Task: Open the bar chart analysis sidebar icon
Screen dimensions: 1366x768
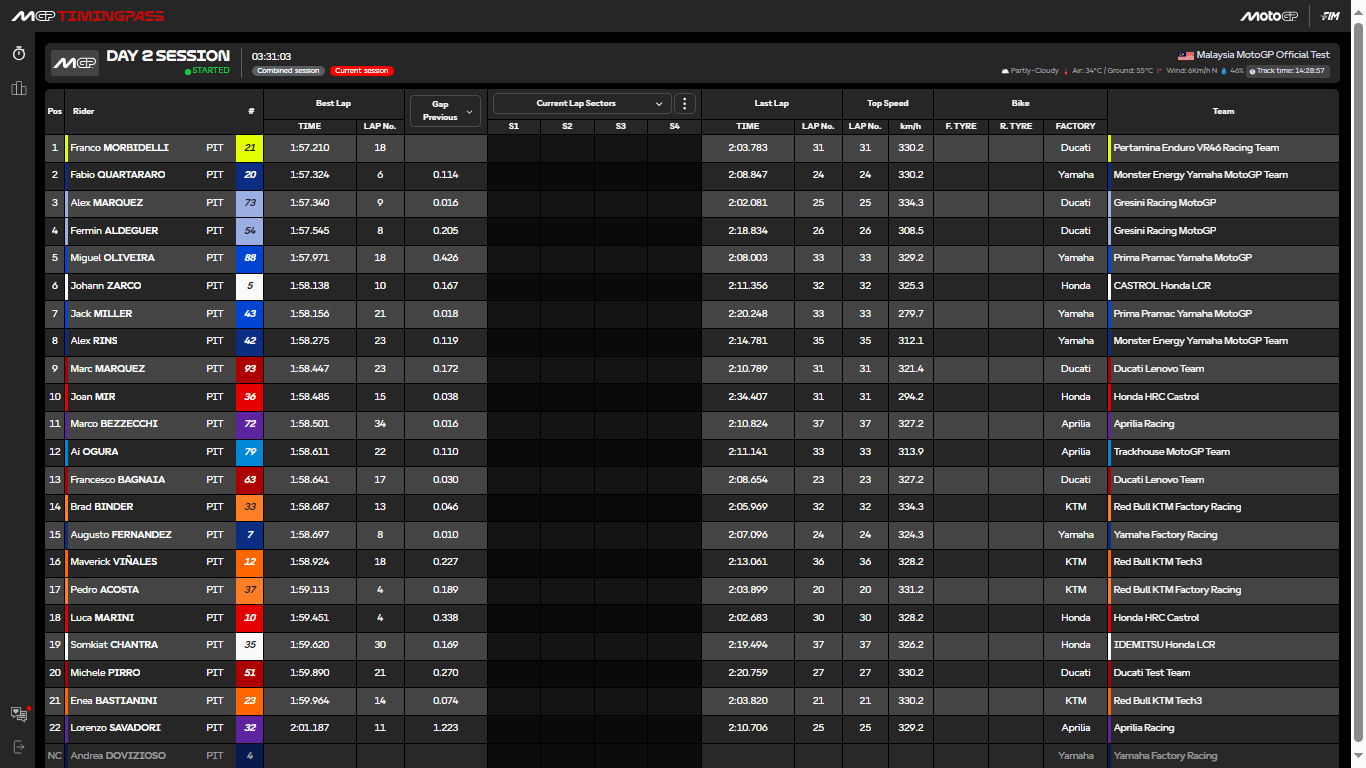Action: point(18,89)
